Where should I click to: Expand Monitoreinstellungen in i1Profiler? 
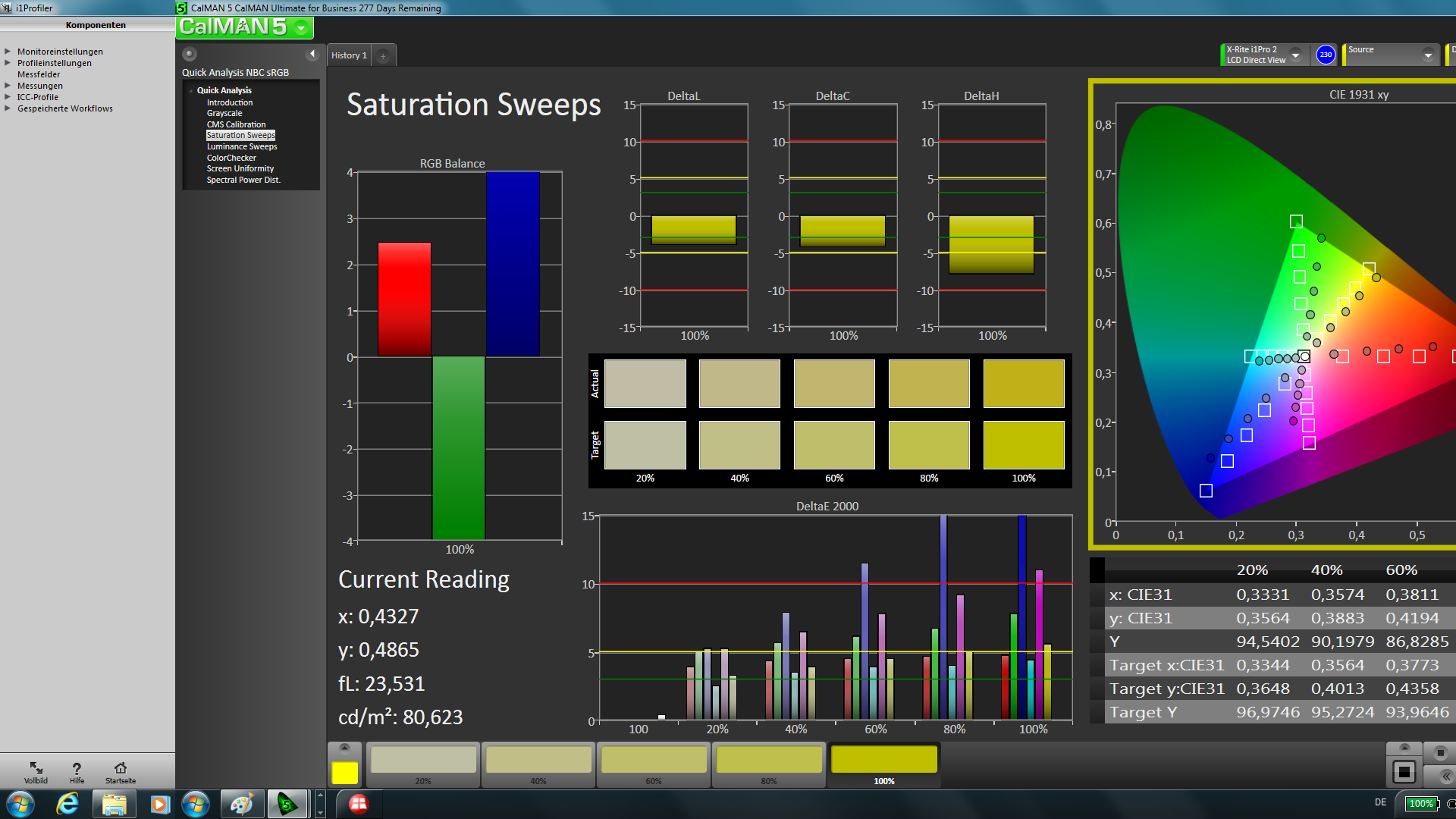(8, 52)
